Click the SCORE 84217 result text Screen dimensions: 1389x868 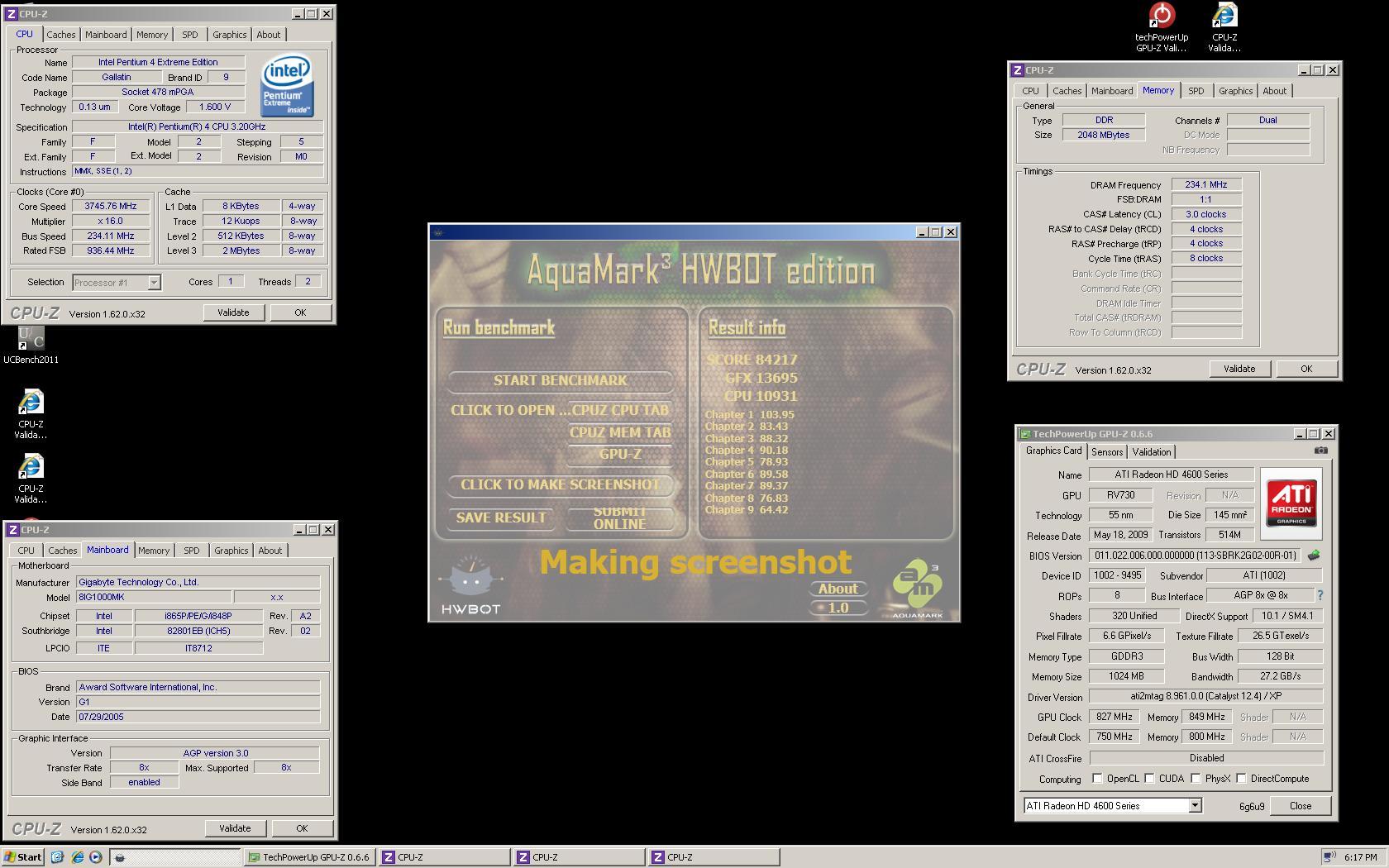(x=752, y=360)
